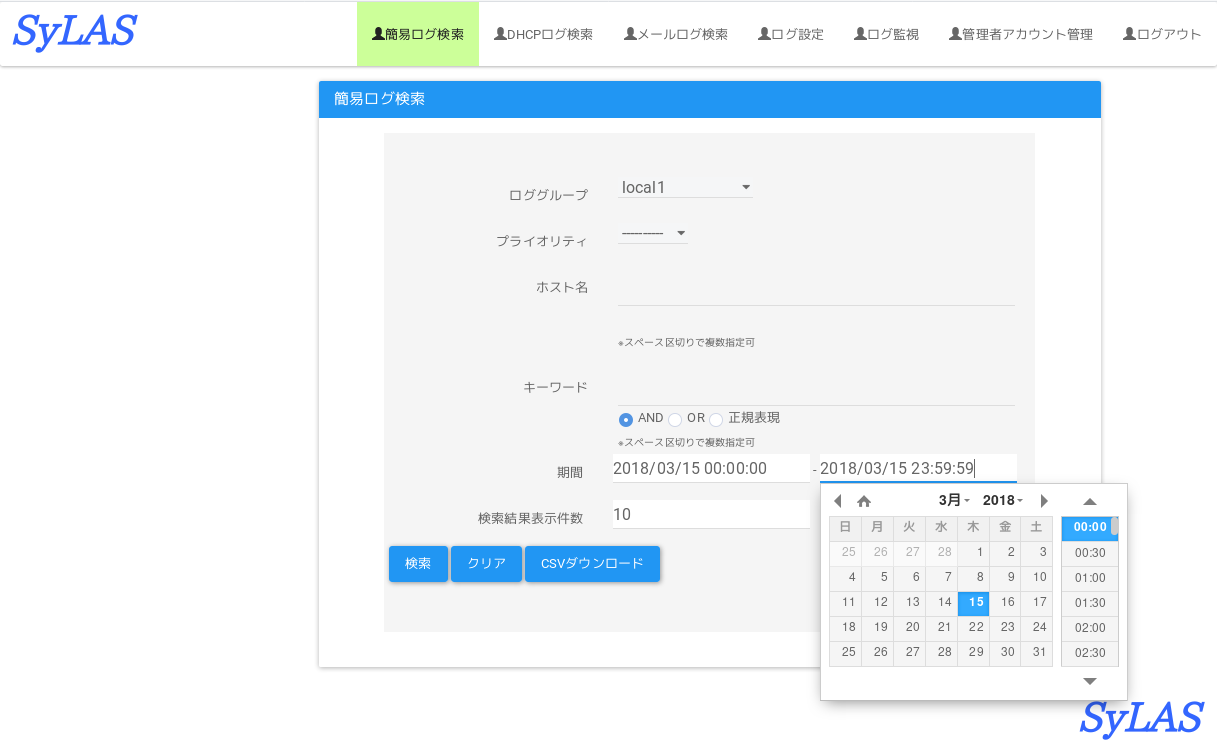Select the 正規表現 radio button

(716, 420)
